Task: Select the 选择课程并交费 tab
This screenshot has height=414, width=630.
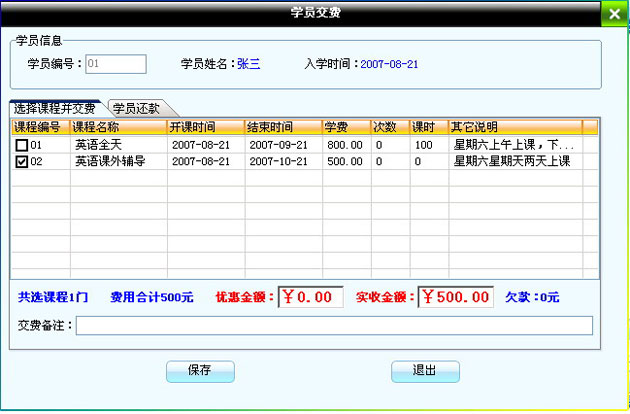Action: click(56, 108)
